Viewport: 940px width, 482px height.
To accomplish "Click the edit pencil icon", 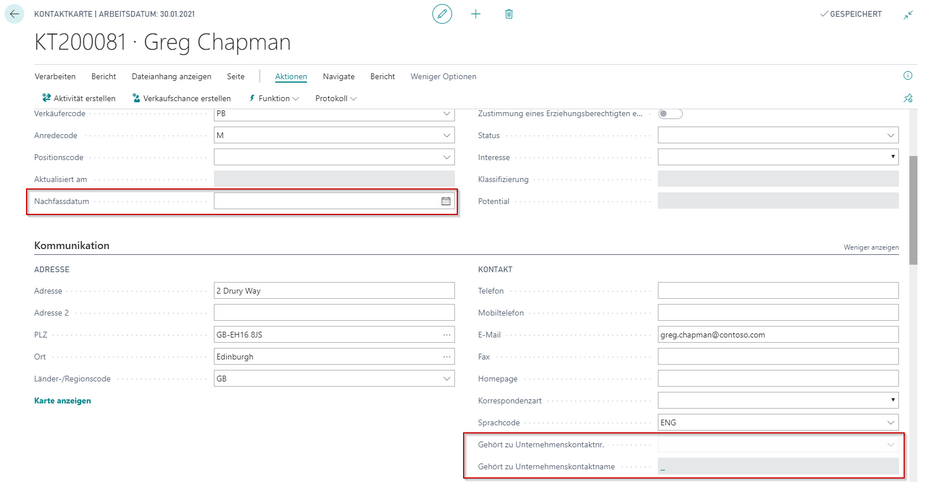I will (442, 14).
